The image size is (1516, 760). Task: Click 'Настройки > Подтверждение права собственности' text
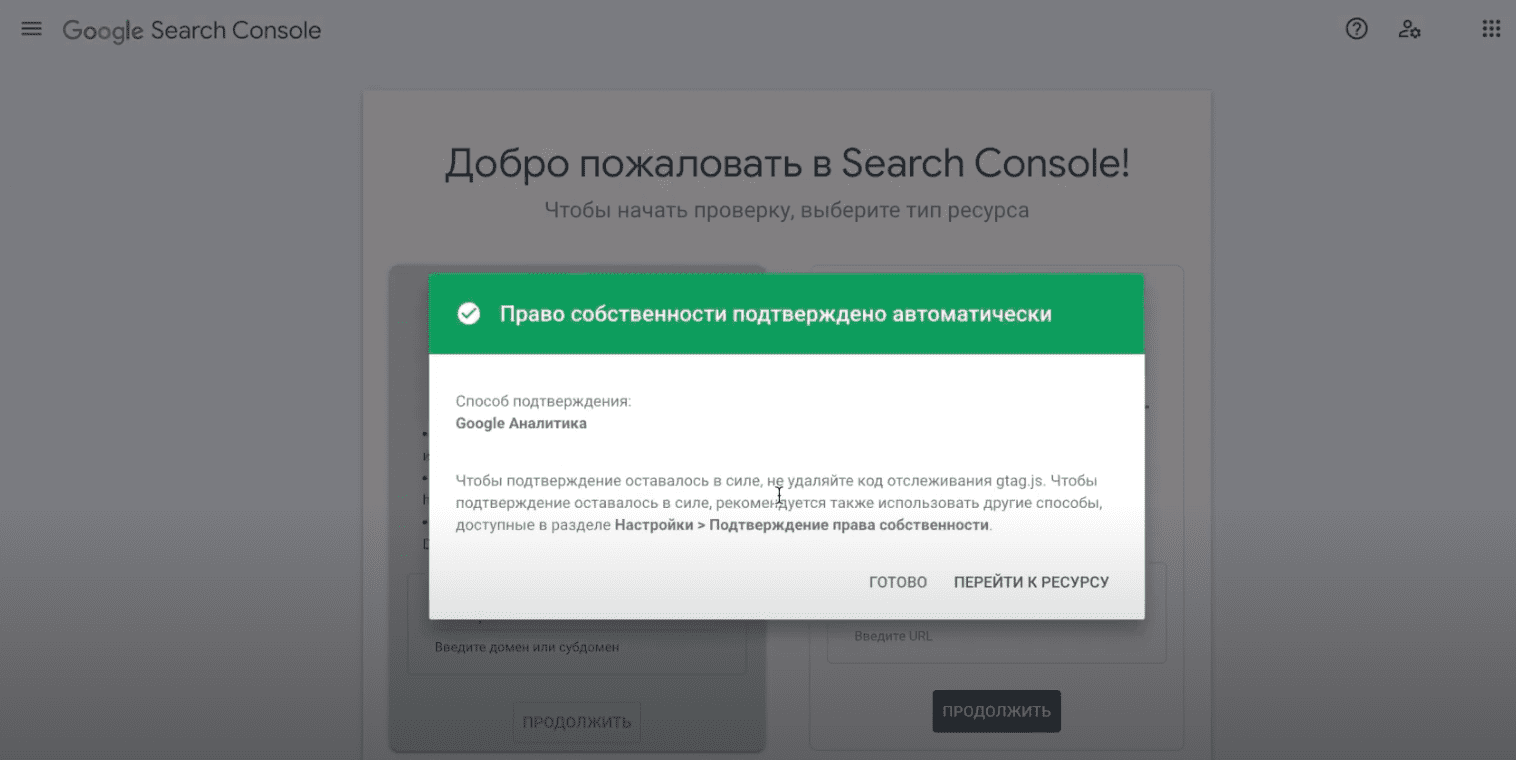[x=801, y=525]
